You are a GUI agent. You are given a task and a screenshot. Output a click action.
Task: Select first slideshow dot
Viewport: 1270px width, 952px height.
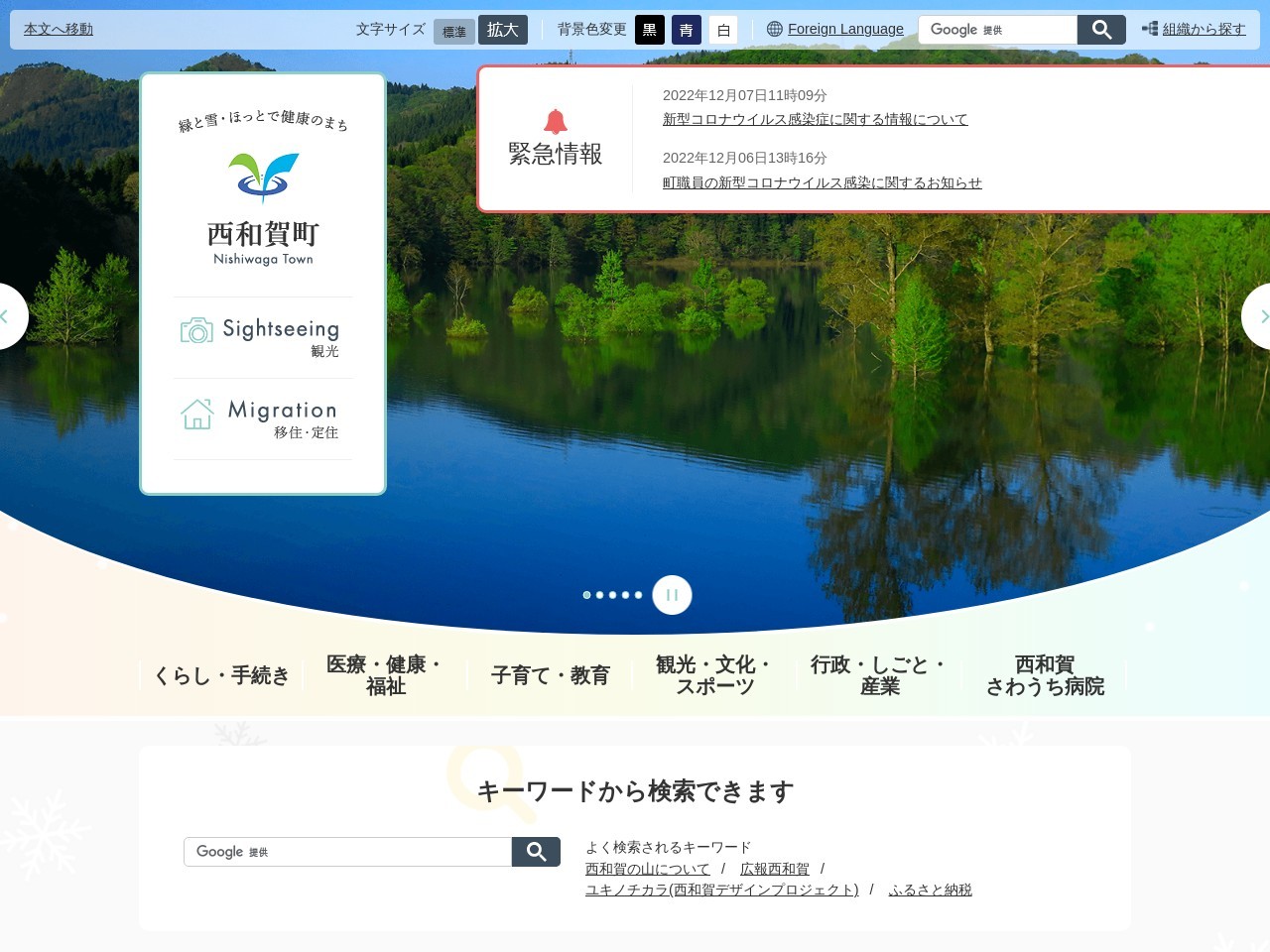point(586,595)
